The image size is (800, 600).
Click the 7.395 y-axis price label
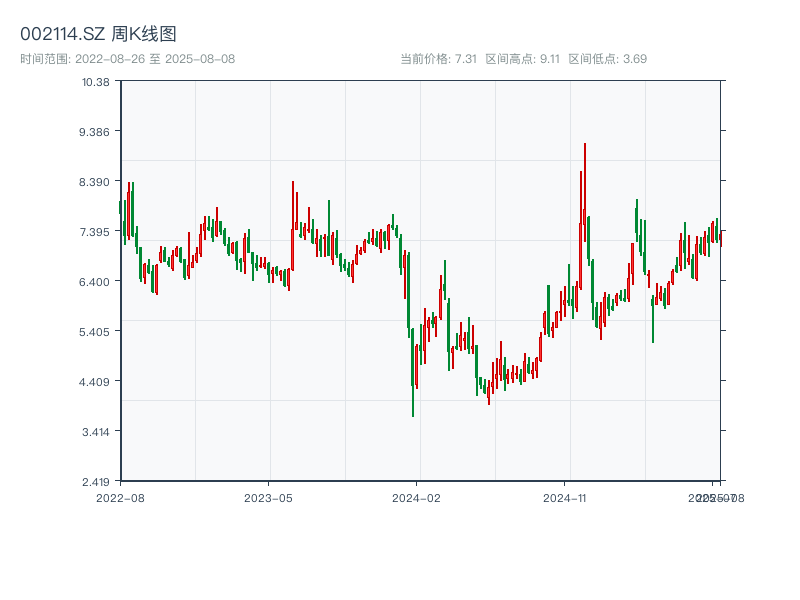(97, 232)
